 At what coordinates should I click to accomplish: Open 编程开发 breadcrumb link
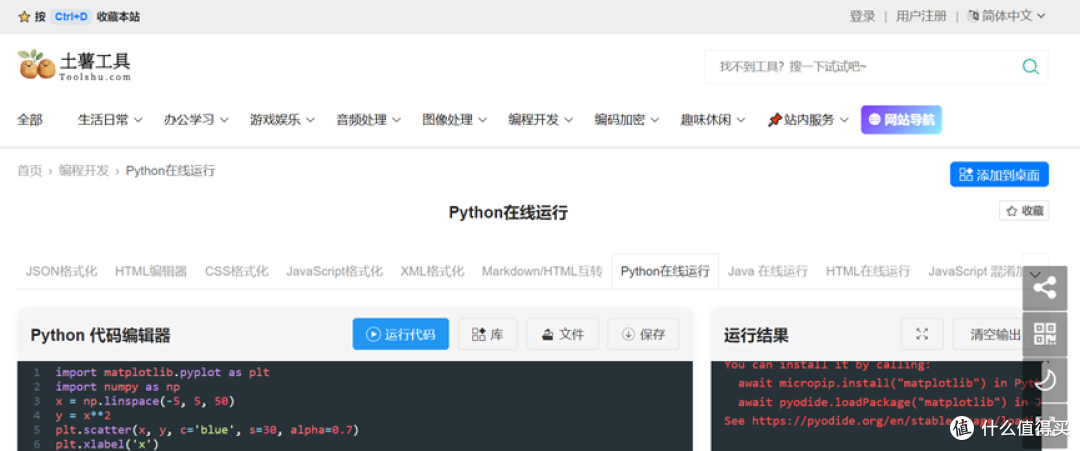pyautogui.click(x=84, y=171)
